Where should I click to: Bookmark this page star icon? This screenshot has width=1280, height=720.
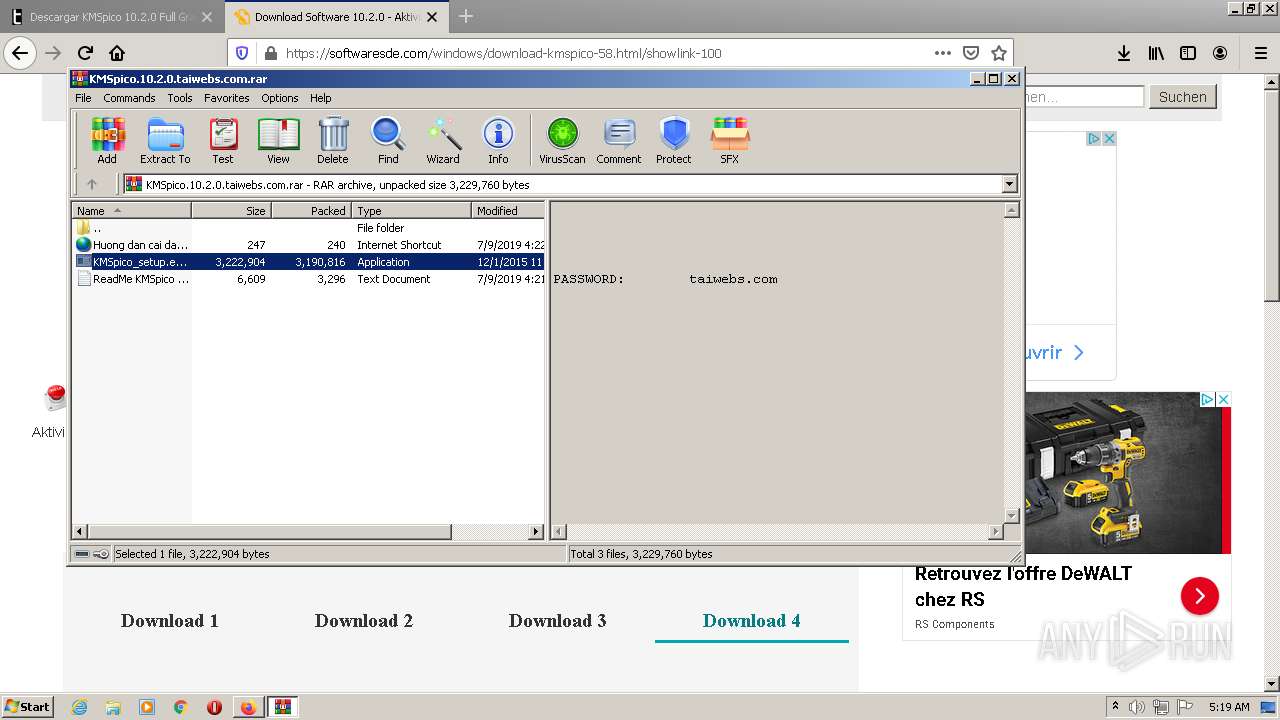pyautogui.click(x=998, y=53)
